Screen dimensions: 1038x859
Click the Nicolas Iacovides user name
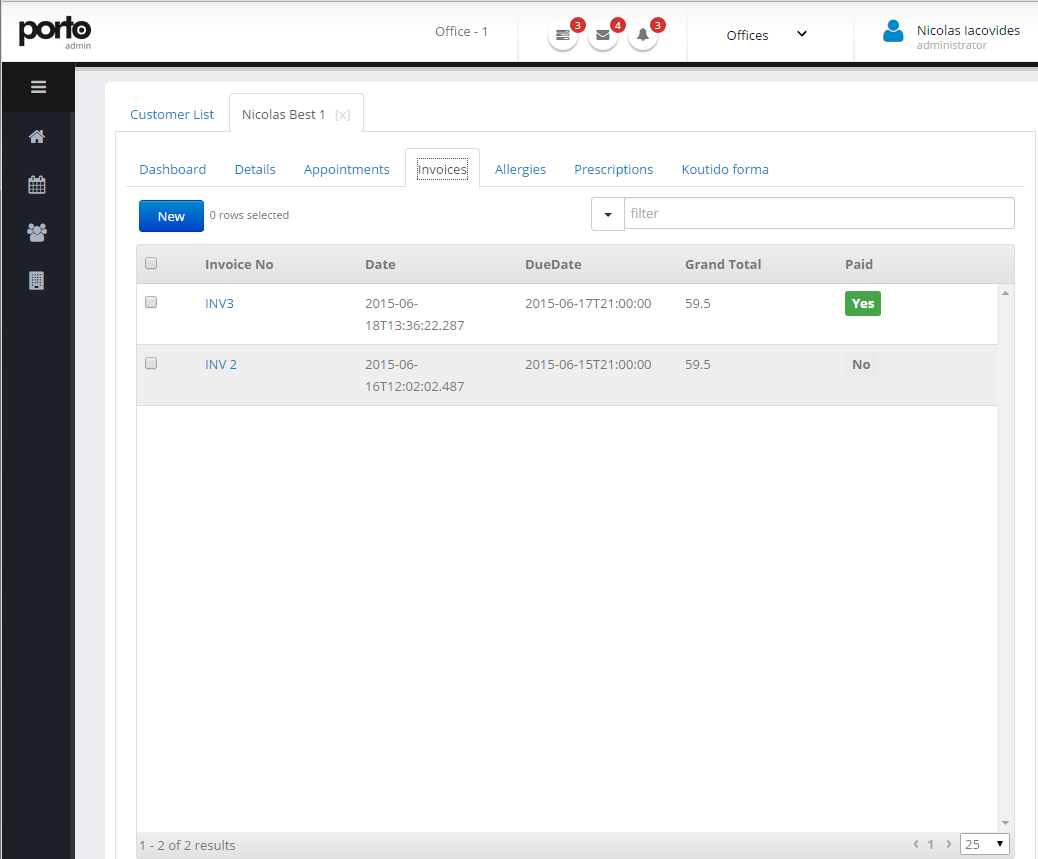pos(968,30)
